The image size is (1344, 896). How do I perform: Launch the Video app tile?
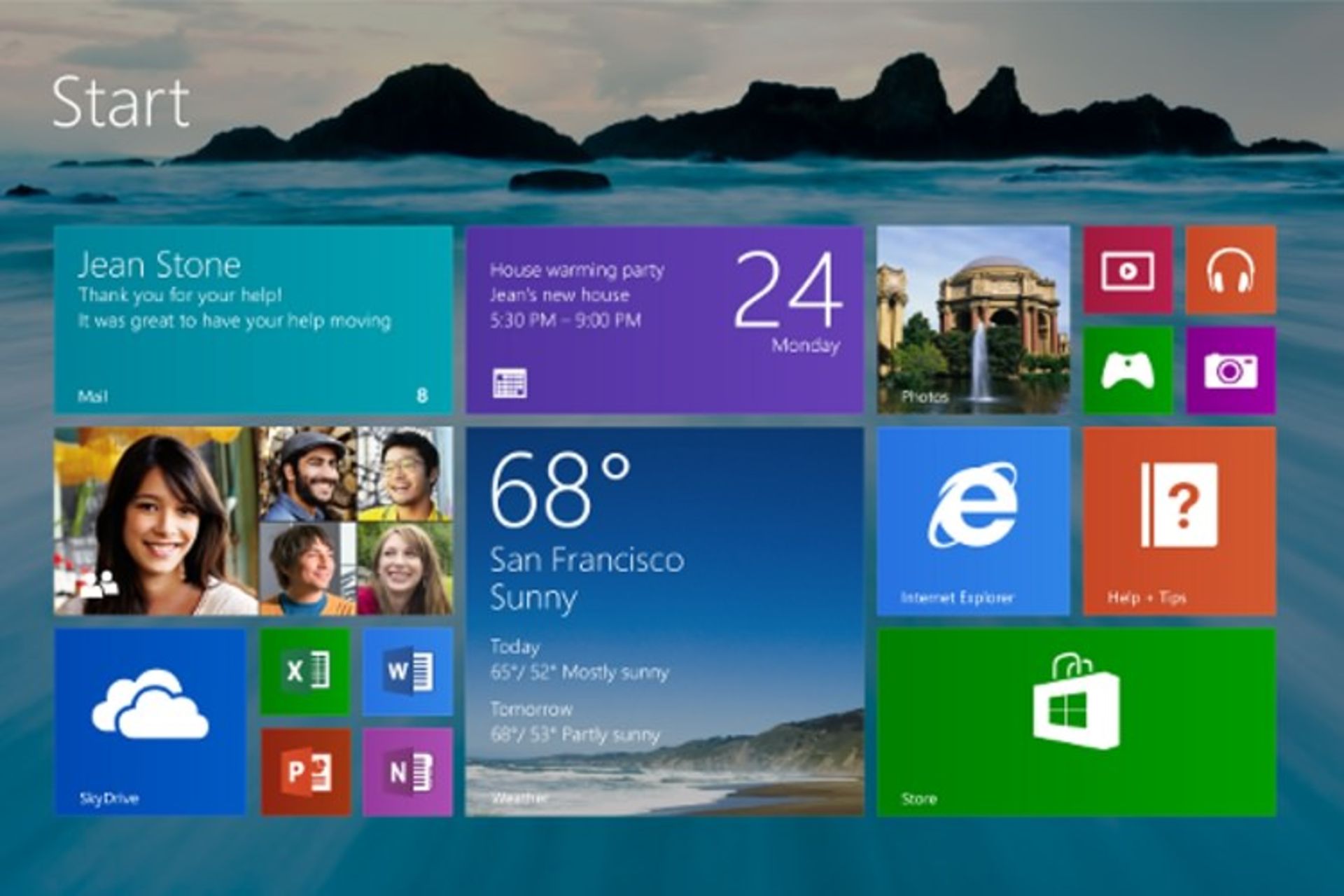[1128, 269]
